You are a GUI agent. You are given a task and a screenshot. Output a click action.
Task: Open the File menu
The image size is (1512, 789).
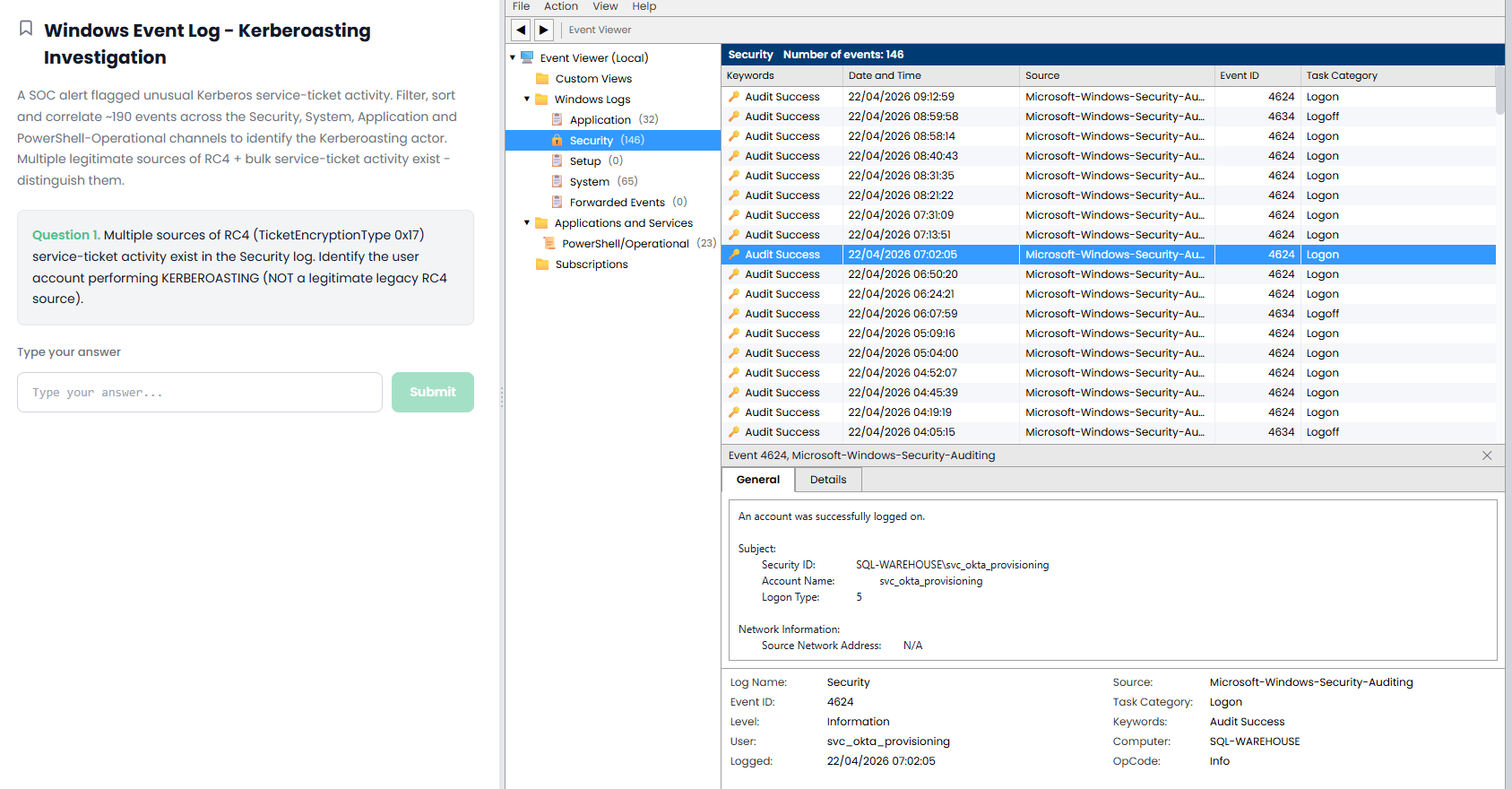pos(522,6)
